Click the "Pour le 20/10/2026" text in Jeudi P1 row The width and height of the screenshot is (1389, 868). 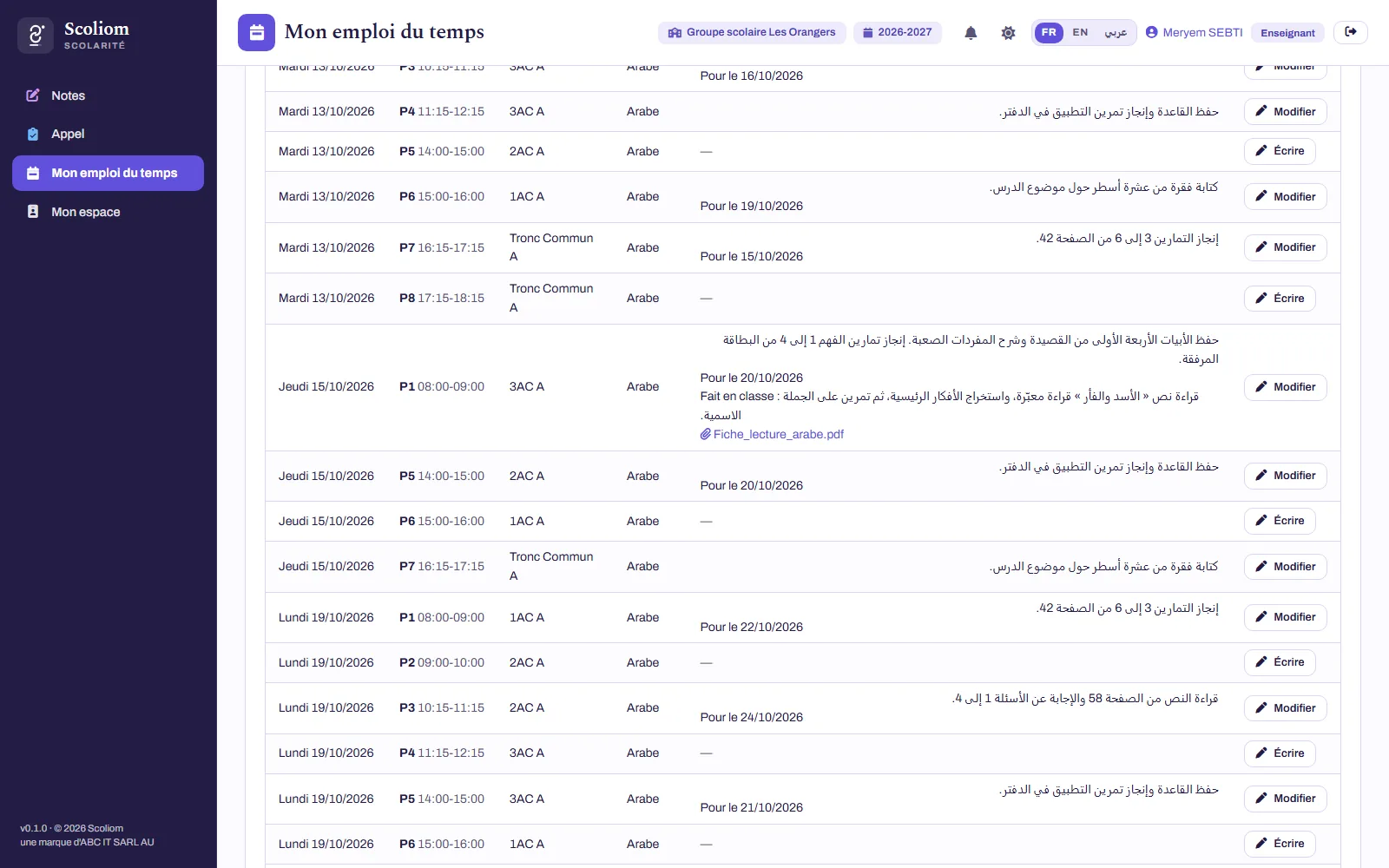click(x=752, y=378)
